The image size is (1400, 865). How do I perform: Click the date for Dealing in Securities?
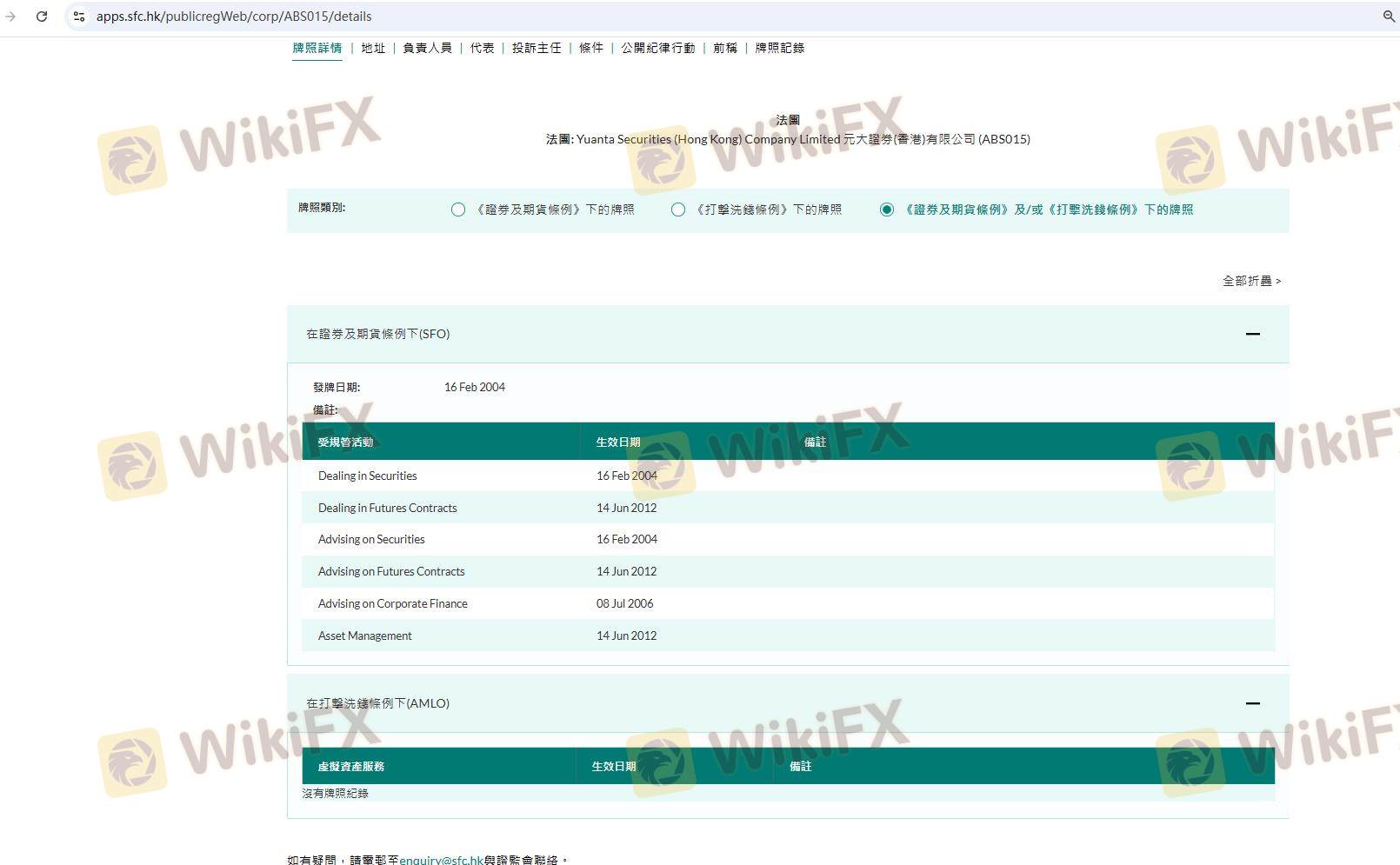tap(627, 476)
